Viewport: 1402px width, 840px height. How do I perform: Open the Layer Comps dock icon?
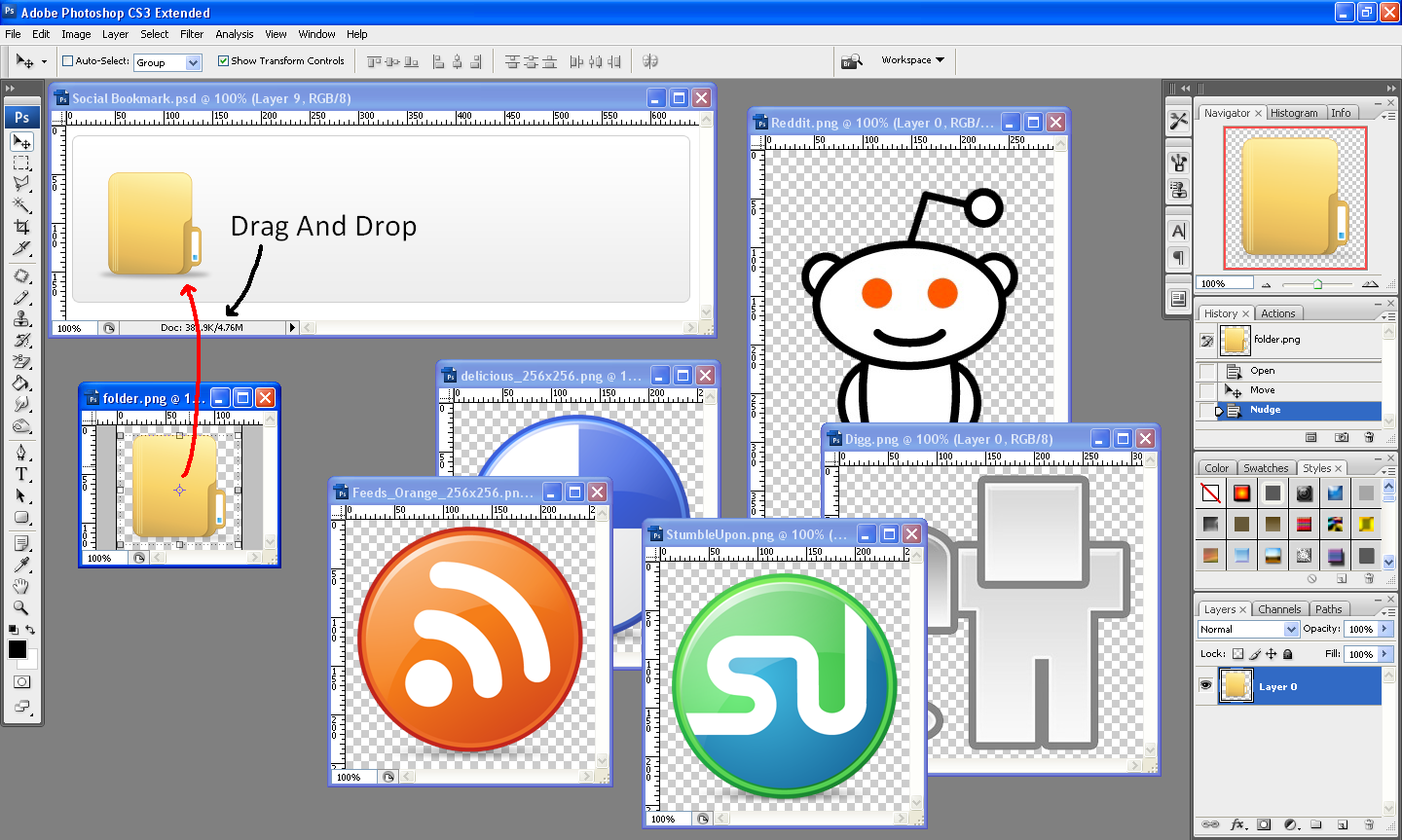click(x=1179, y=299)
